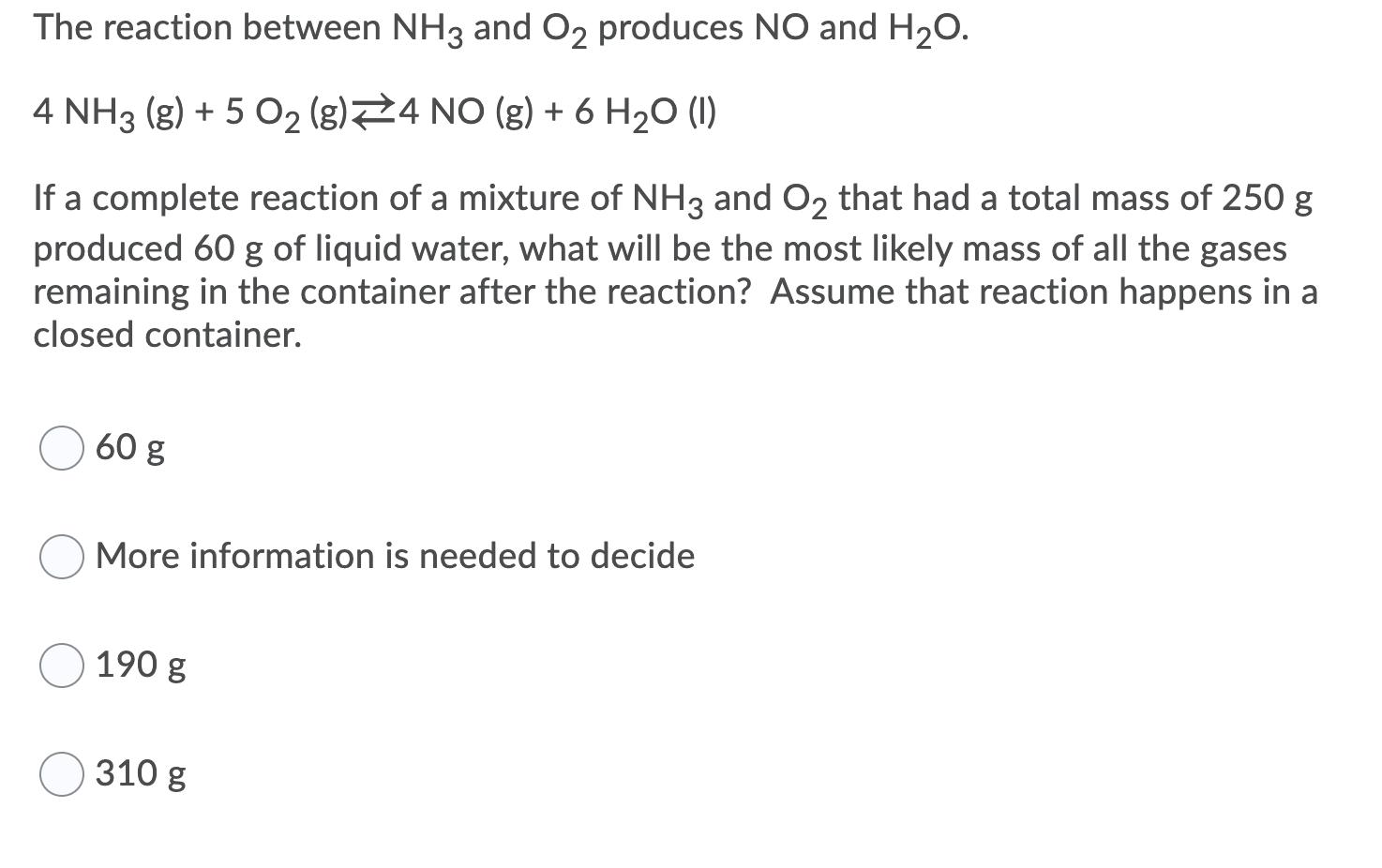Screen dimensions: 1382x868
Task: Click the formula H2O in the equation
Action: coord(638,111)
